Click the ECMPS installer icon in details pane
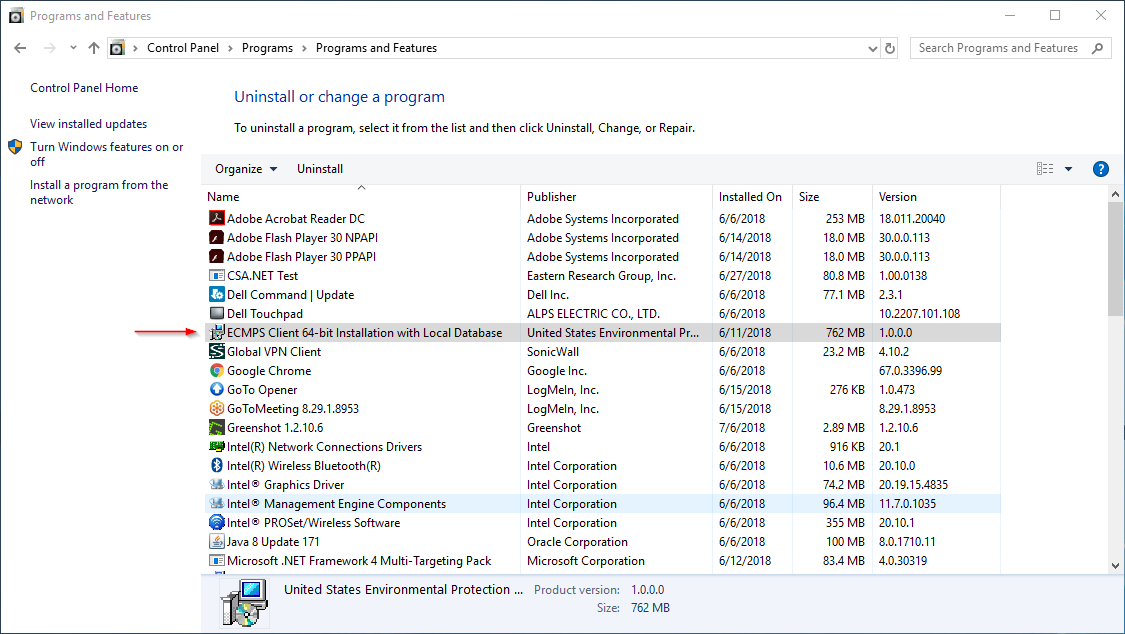The width and height of the screenshot is (1125, 634). 245,602
